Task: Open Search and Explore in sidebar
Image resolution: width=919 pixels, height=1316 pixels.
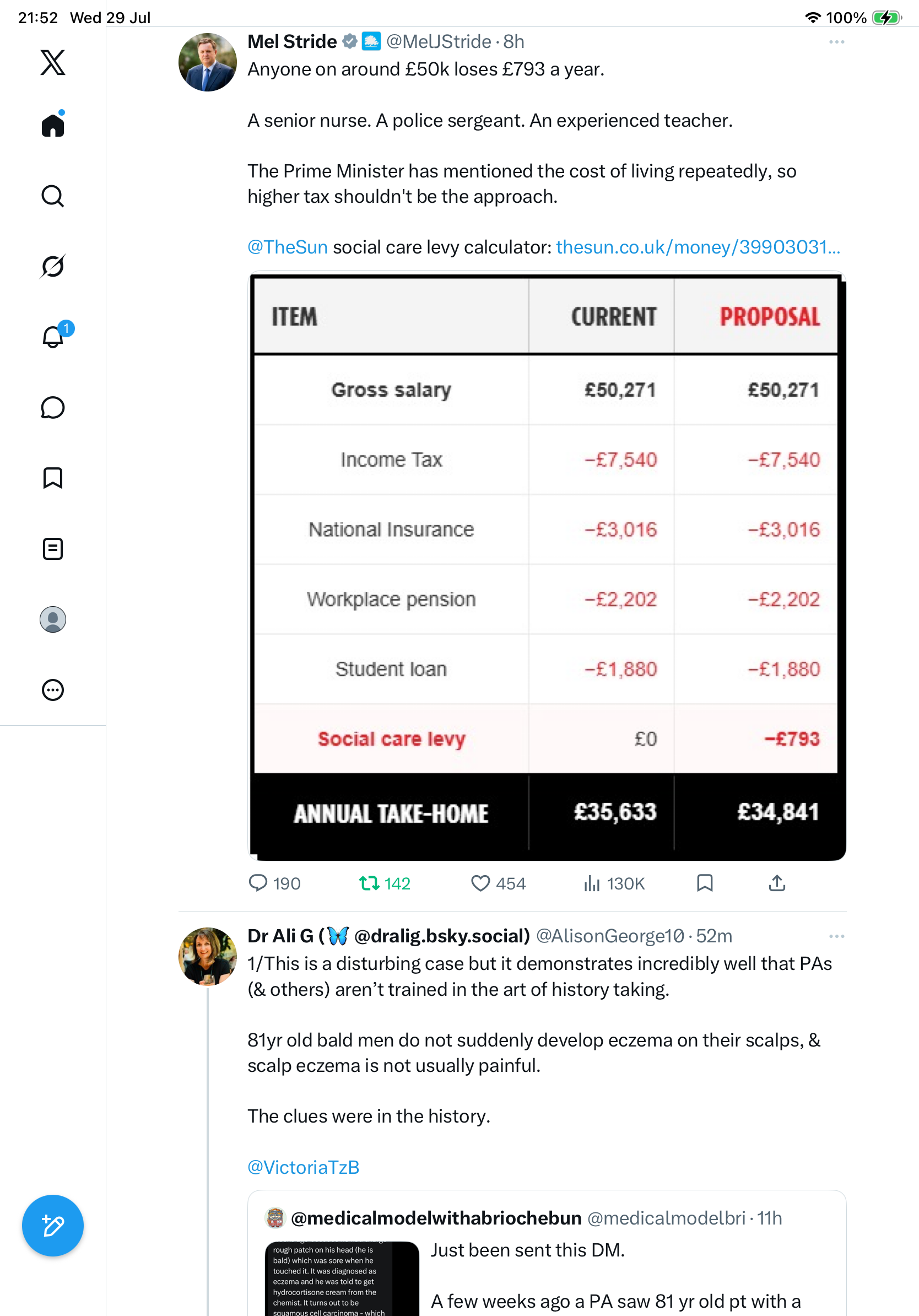Action: (x=53, y=196)
